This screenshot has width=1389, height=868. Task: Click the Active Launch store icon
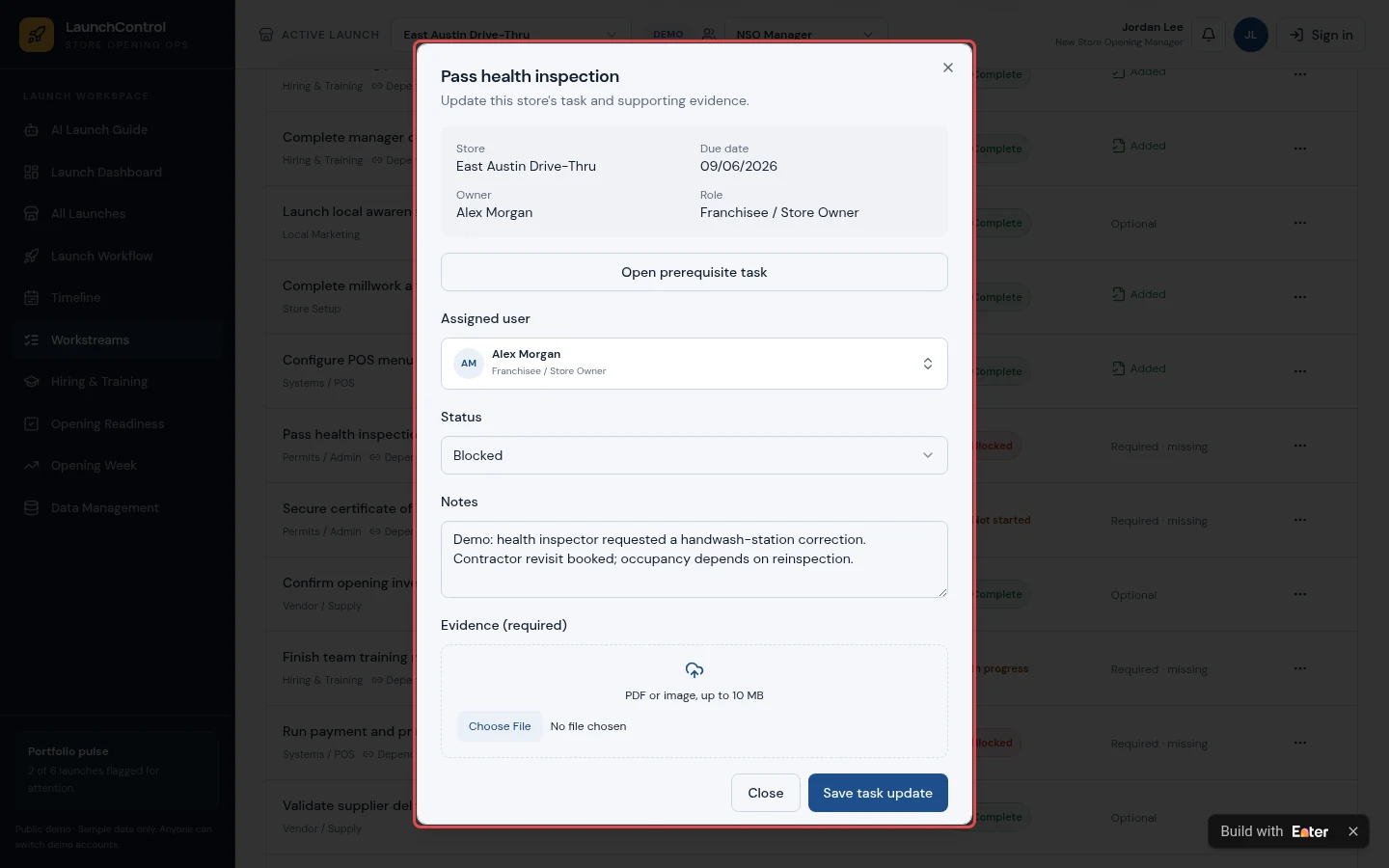tap(266, 35)
